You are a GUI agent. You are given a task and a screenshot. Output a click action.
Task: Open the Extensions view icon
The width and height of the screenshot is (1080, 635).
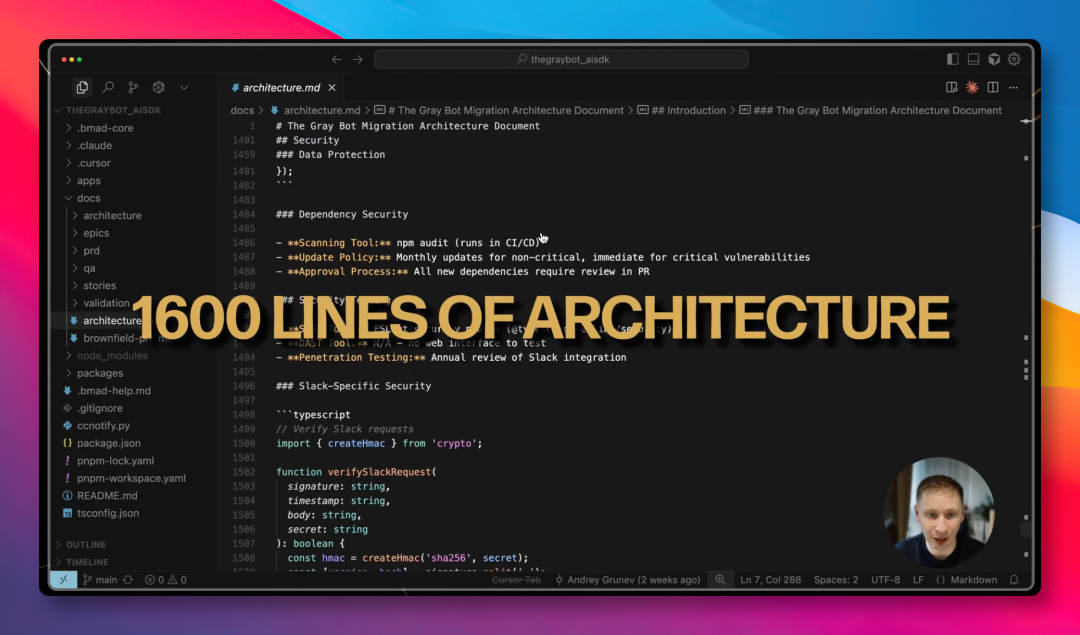click(x=158, y=87)
